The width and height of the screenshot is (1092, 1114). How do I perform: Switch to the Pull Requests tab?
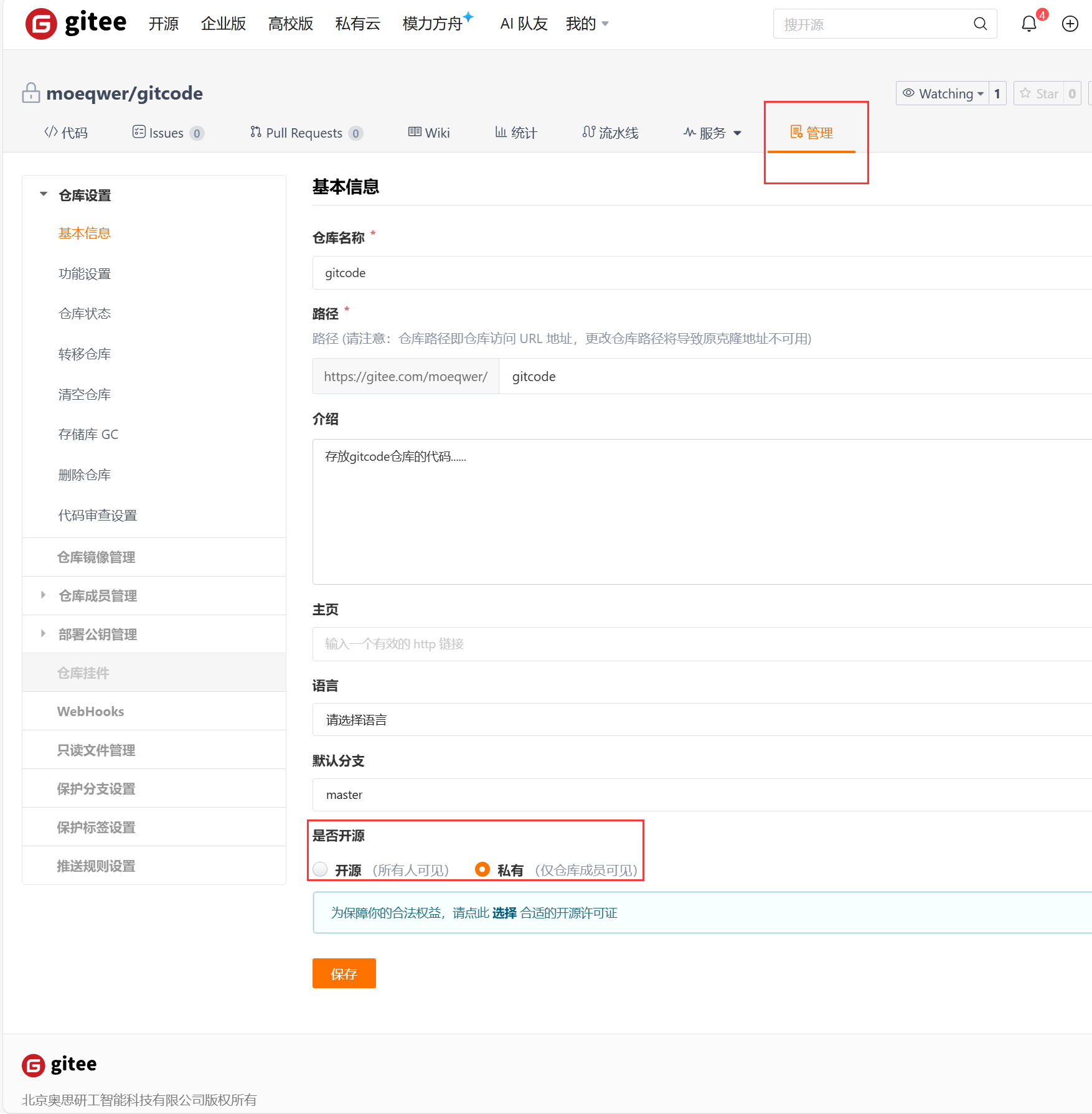click(306, 133)
